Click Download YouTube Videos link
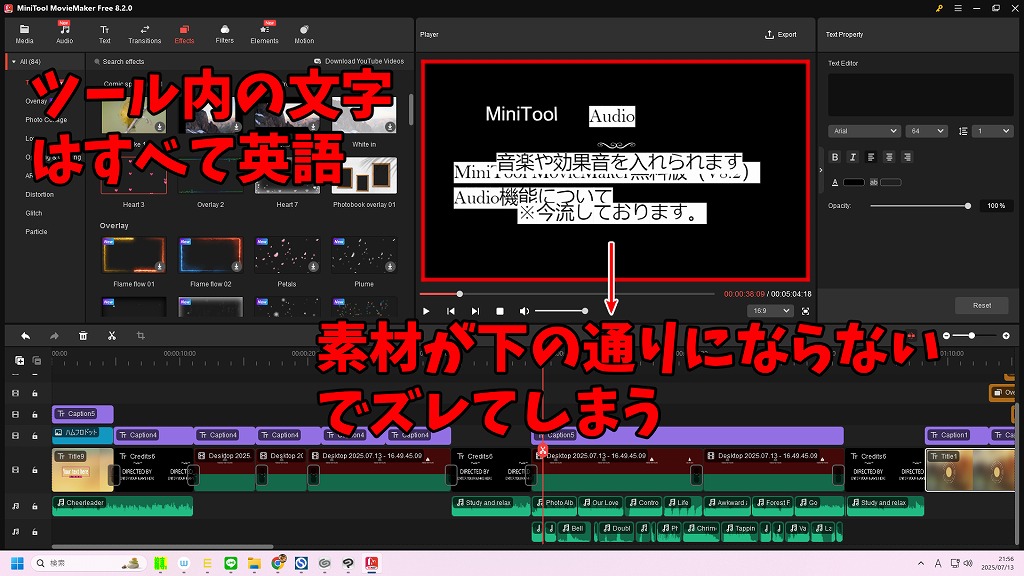This screenshot has height=576, width=1024. [x=359, y=61]
